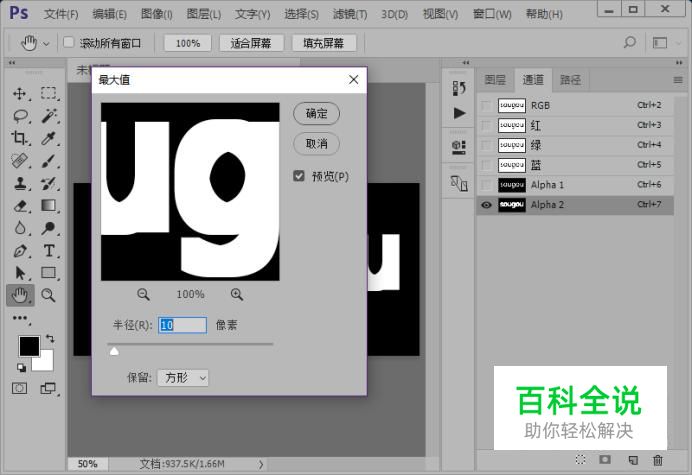The image size is (692, 475).
Task: Click the 适合屏幕 button
Action: [x=251, y=43]
